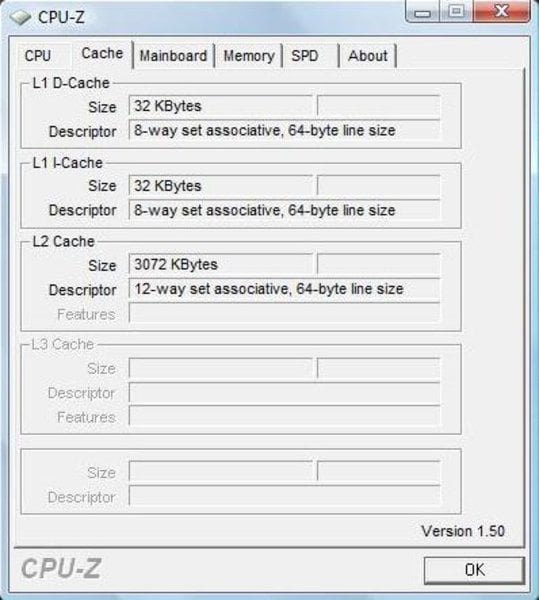Click the CPU-Z logo text at bottom left
Screen dimensions: 539x600
coord(61,569)
